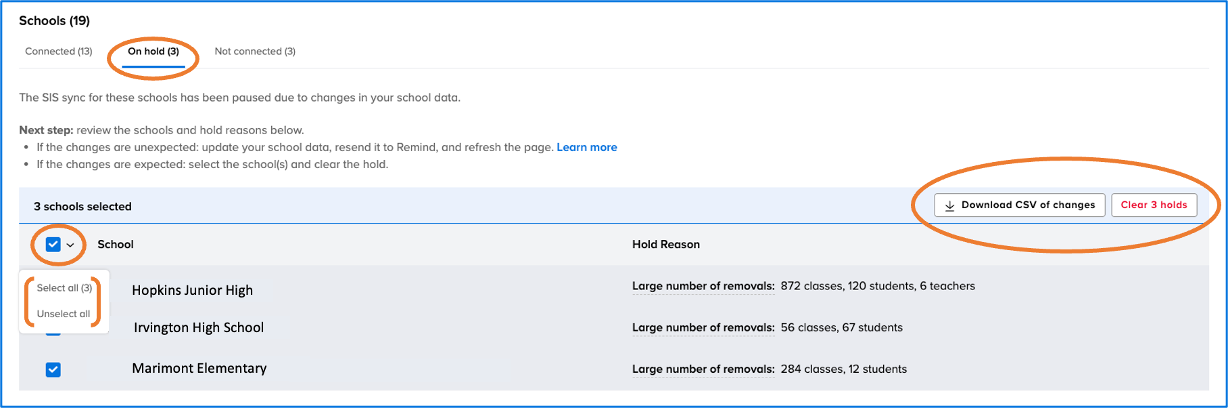Screen dimensions: 1228x408
Task: Select the On hold (3) tab
Action: point(153,51)
